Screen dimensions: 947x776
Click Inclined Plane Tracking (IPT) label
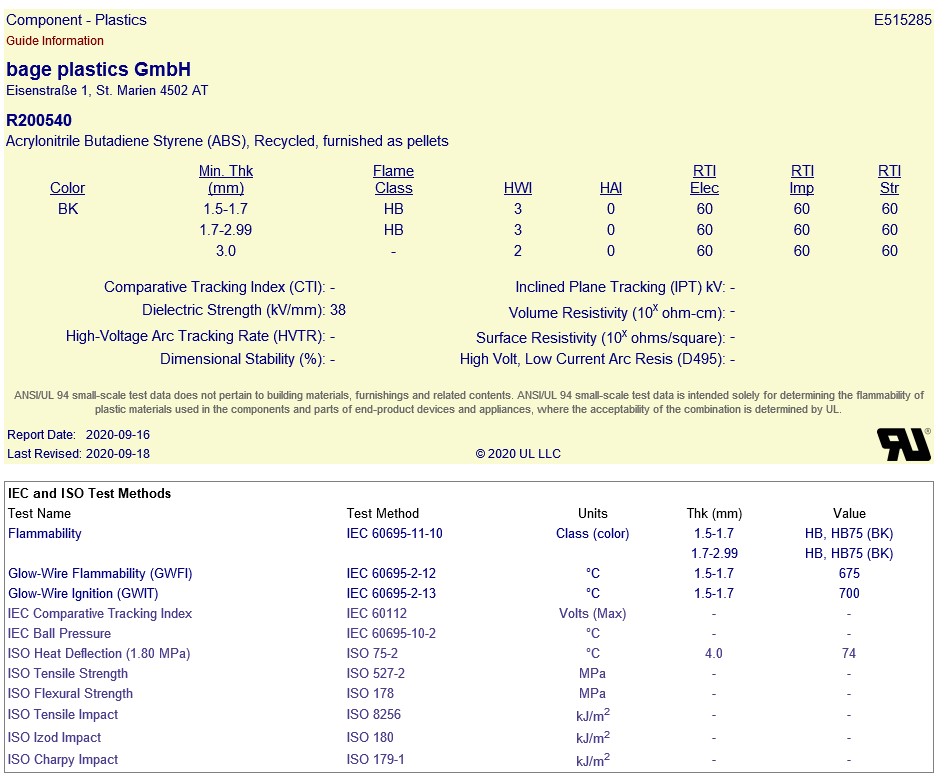pyautogui.click(x=620, y=287)
